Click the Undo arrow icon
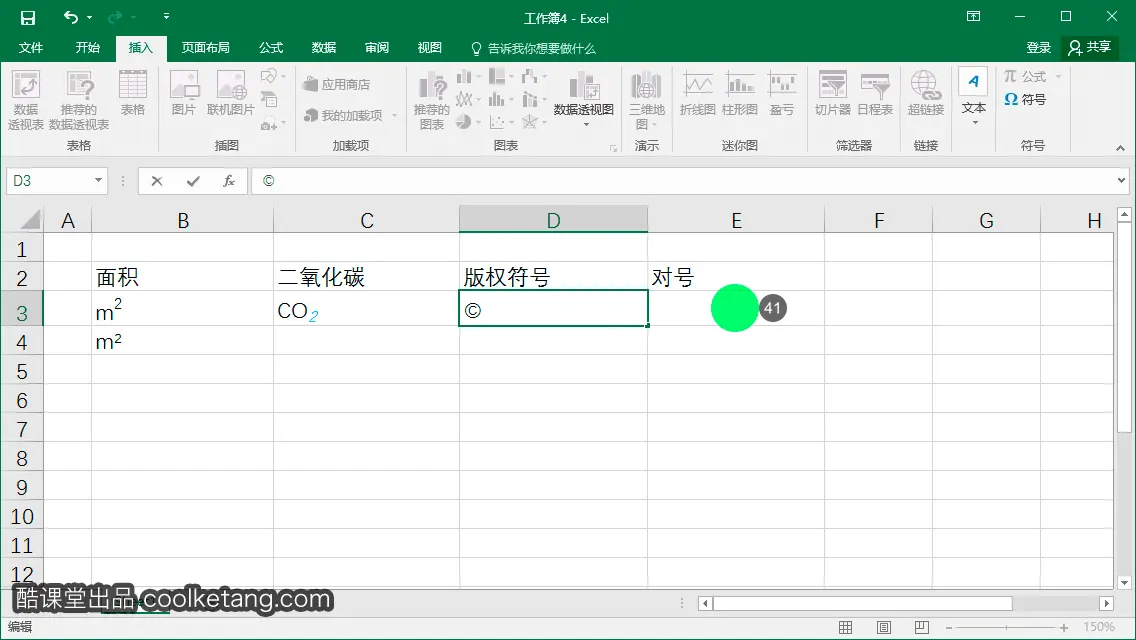 [x=70, y=17]
